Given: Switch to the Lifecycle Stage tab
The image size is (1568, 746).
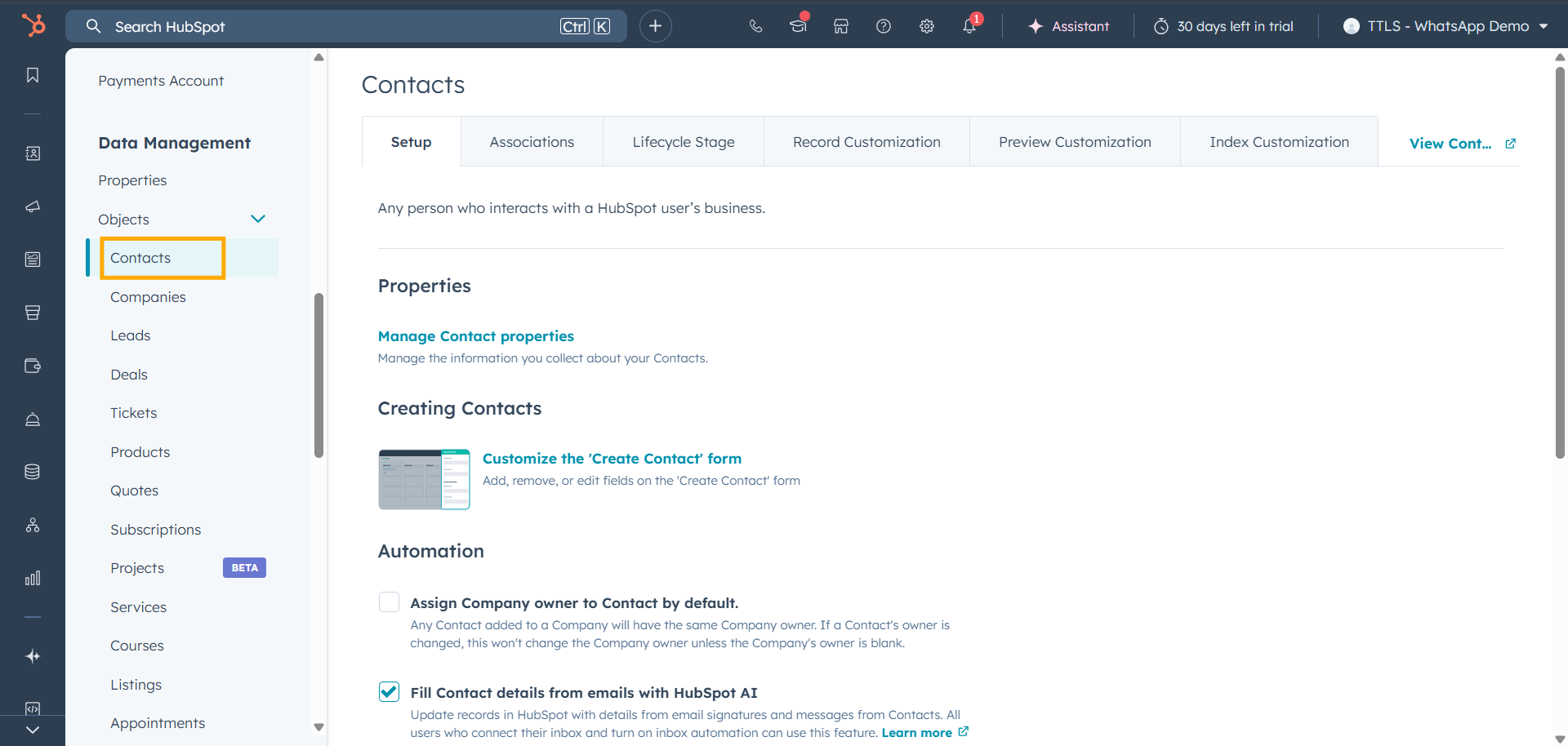Looking at the screenshot, I should pos(683,142).
